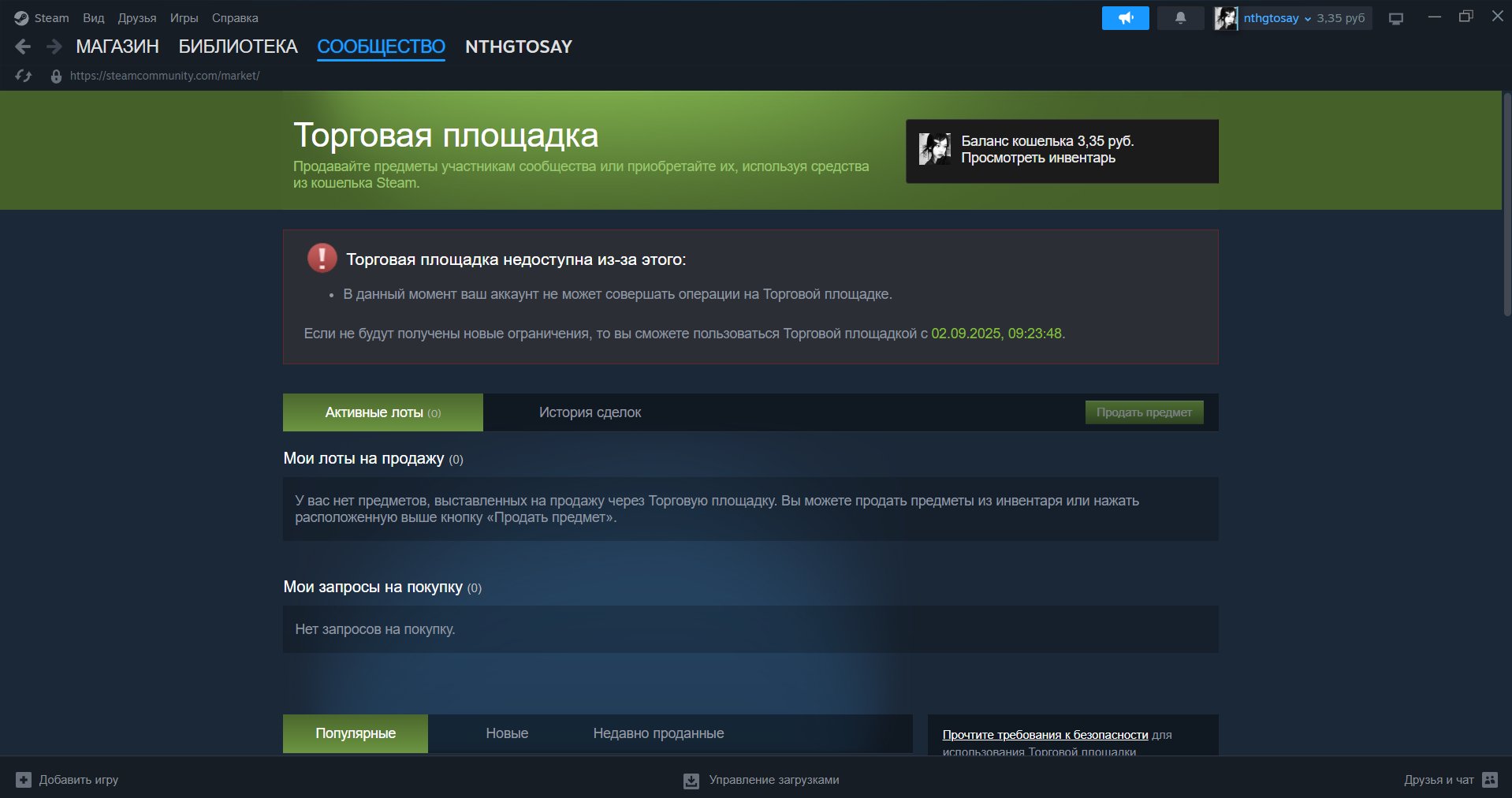This screenshot has height=798, width=1512.
Task: Click the plus icon beside Добавить игру
Action: [24, 780]
